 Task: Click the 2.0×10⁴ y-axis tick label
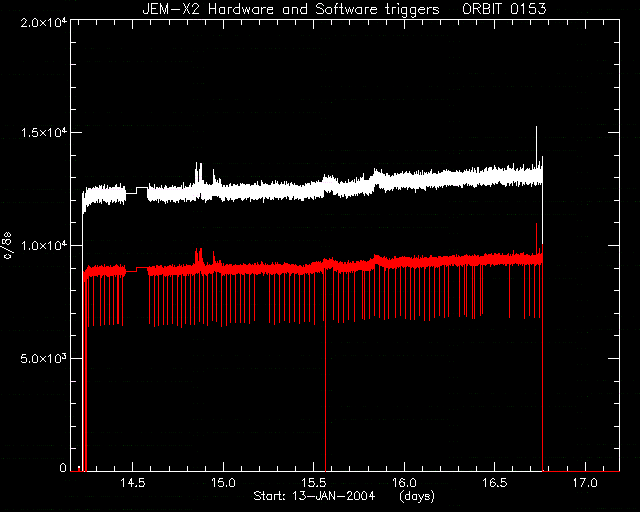point(44,23)
